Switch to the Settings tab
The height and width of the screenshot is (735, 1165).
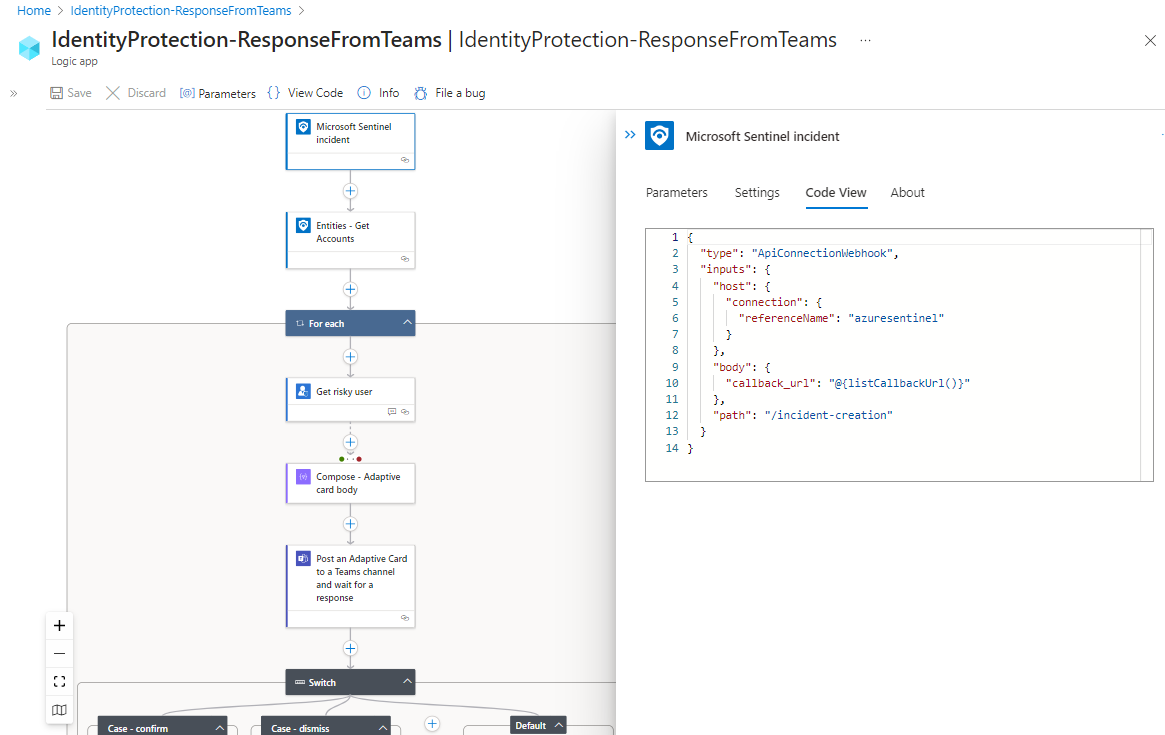click(757, 193)
